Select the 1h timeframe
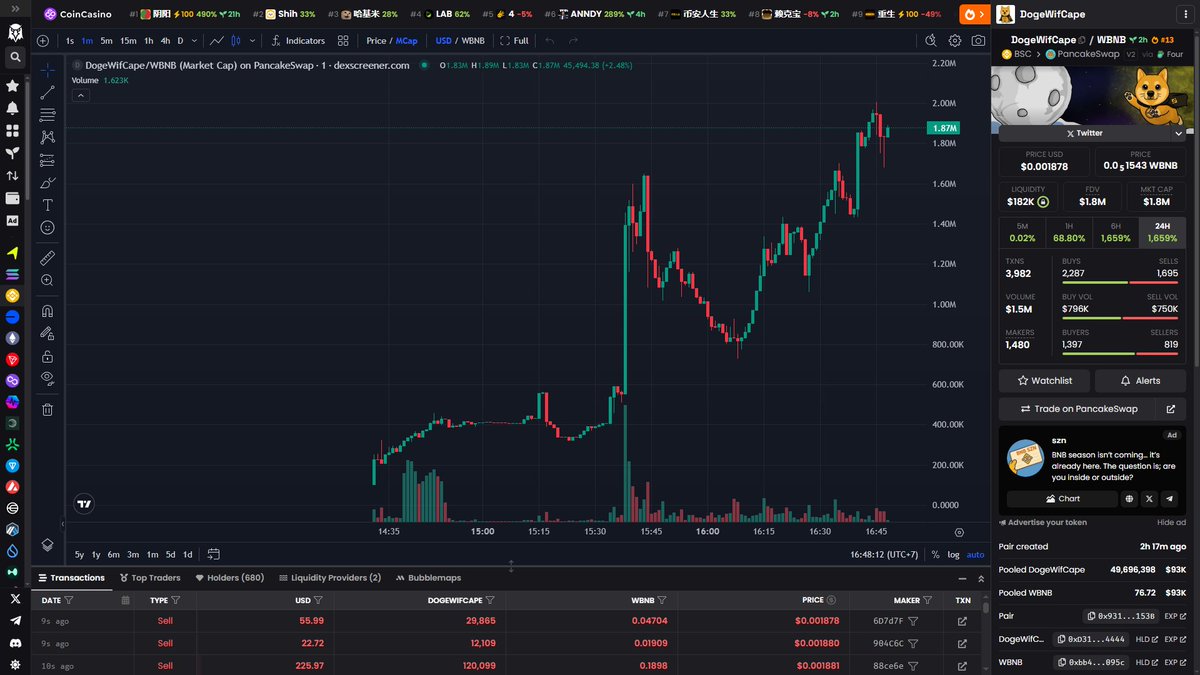Image resolution: width=1200 pixels, height=675 pixels. (149, 41)
